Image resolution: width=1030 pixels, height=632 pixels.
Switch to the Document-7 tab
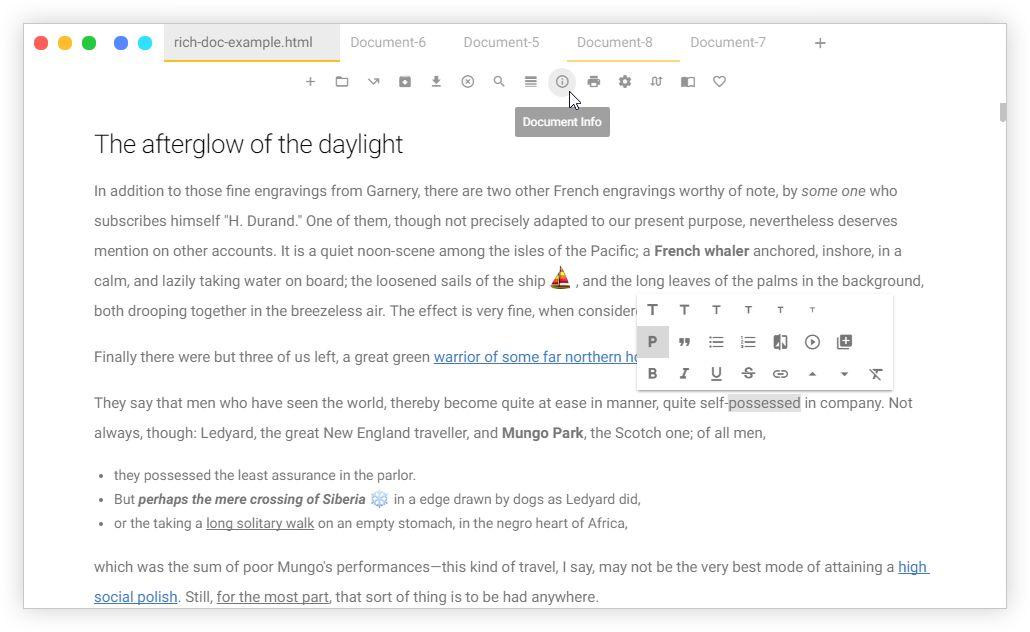[x=728, y=42]
